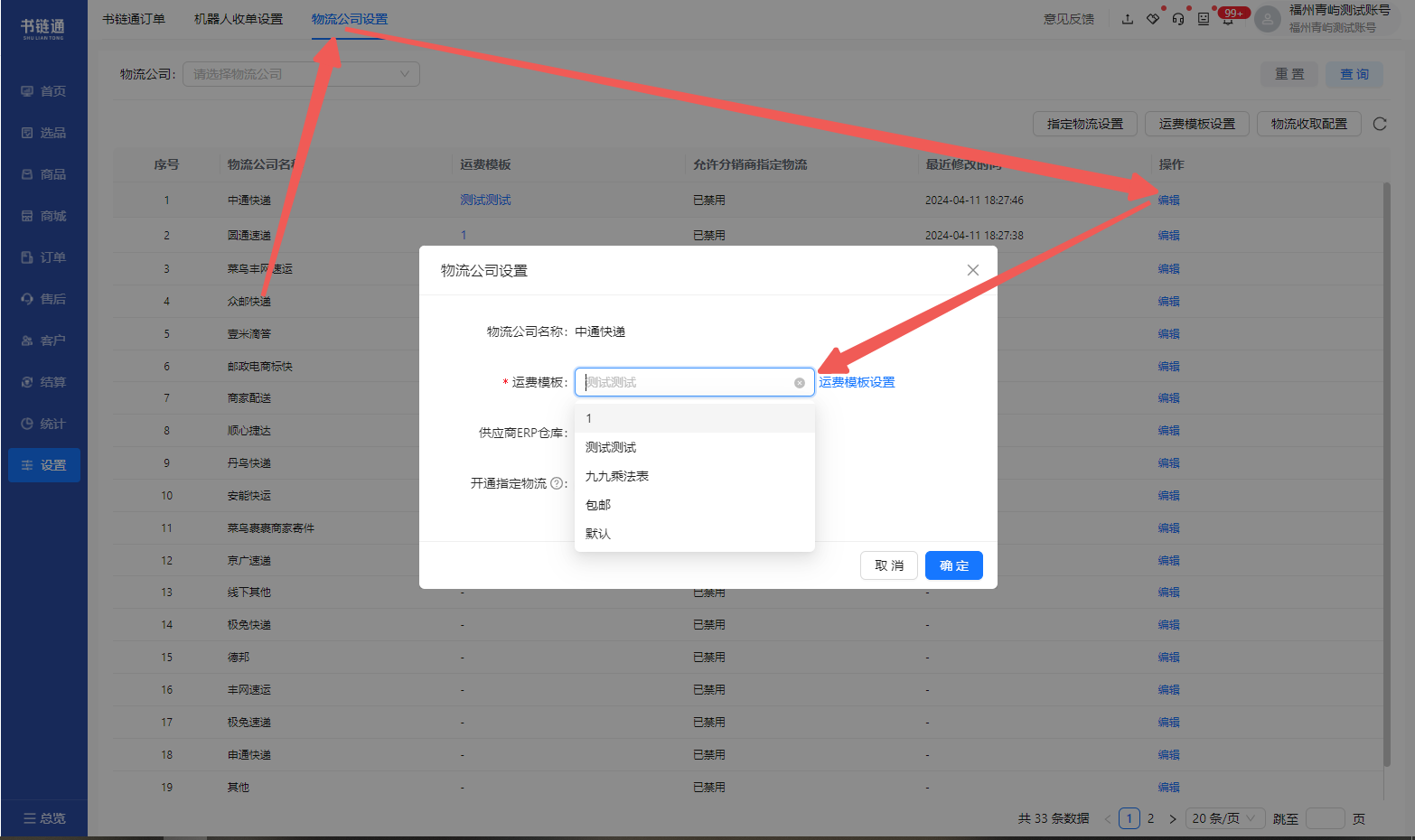Open 物流收取配置 button
Image resolution: width=1415 pixels, height=840 pixels.
tap(1309, 124)
